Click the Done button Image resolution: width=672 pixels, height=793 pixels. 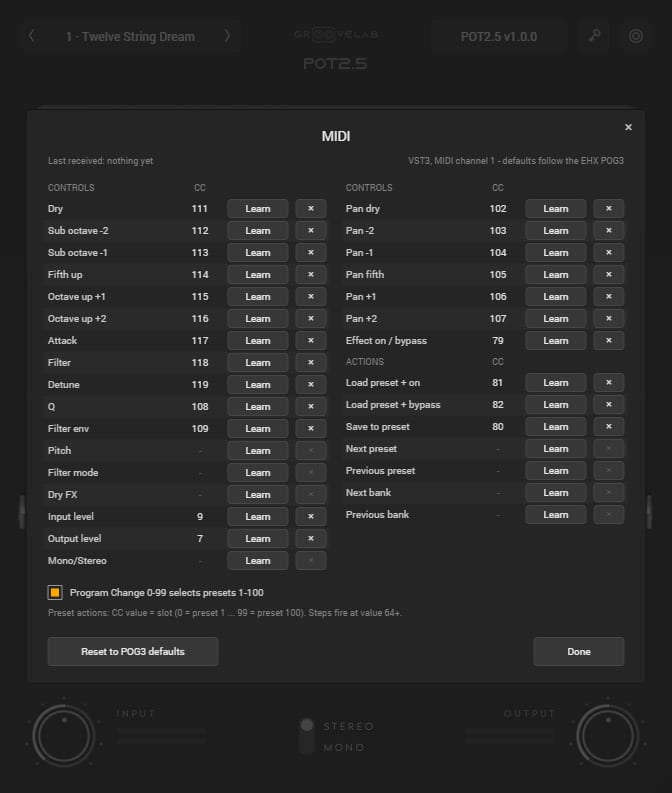click(579, 651)
